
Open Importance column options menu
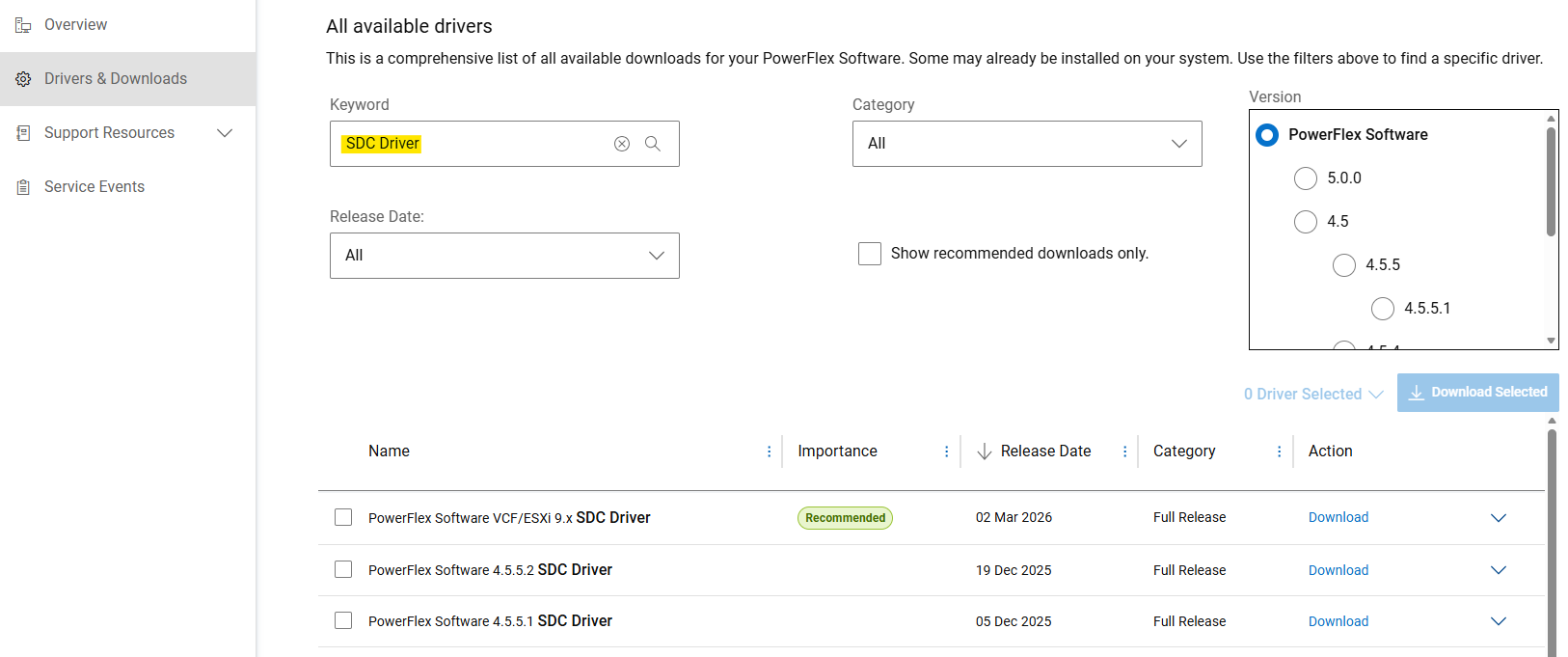click(946, 452)
